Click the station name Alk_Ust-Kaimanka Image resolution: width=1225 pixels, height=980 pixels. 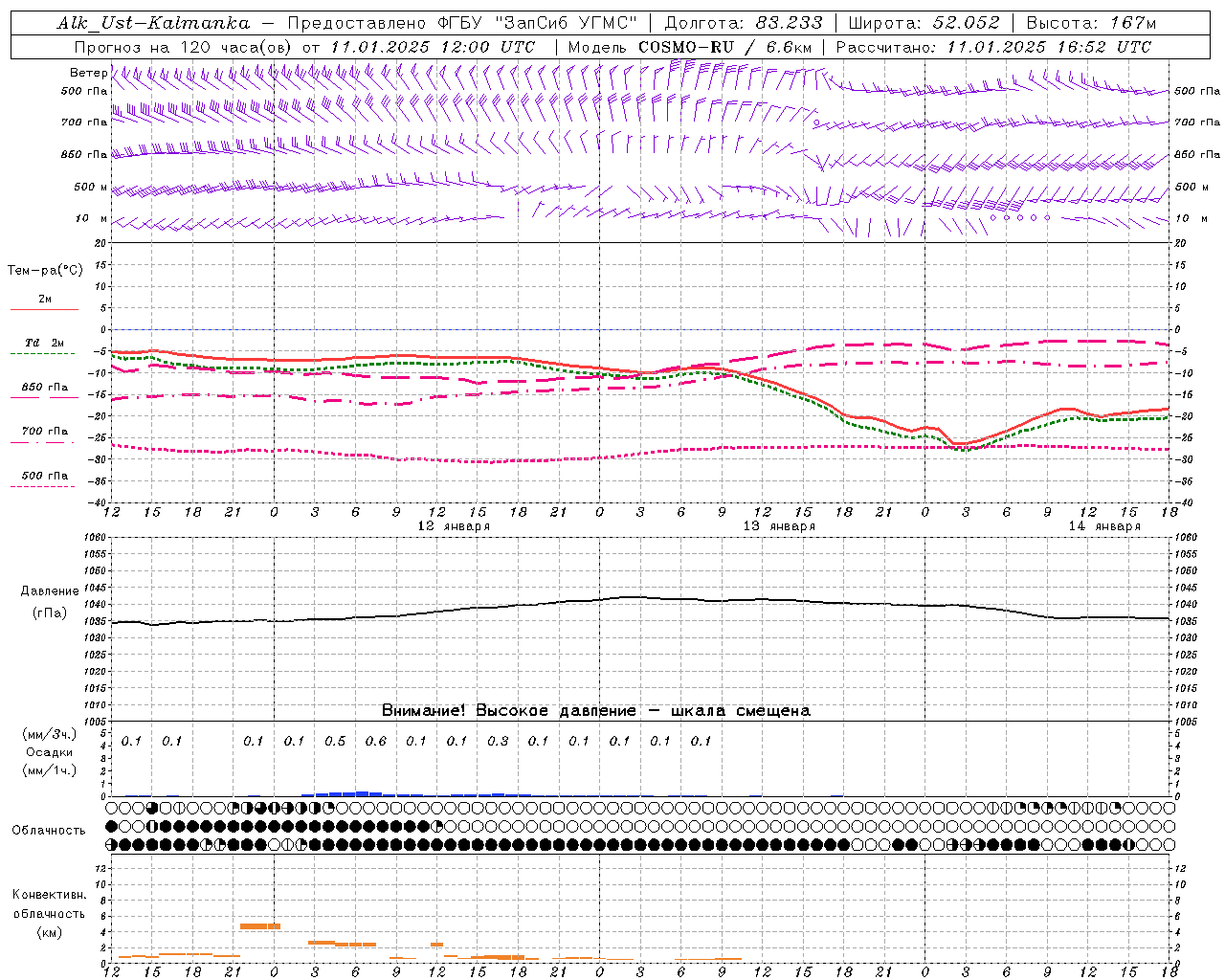(x=153, y=23)
